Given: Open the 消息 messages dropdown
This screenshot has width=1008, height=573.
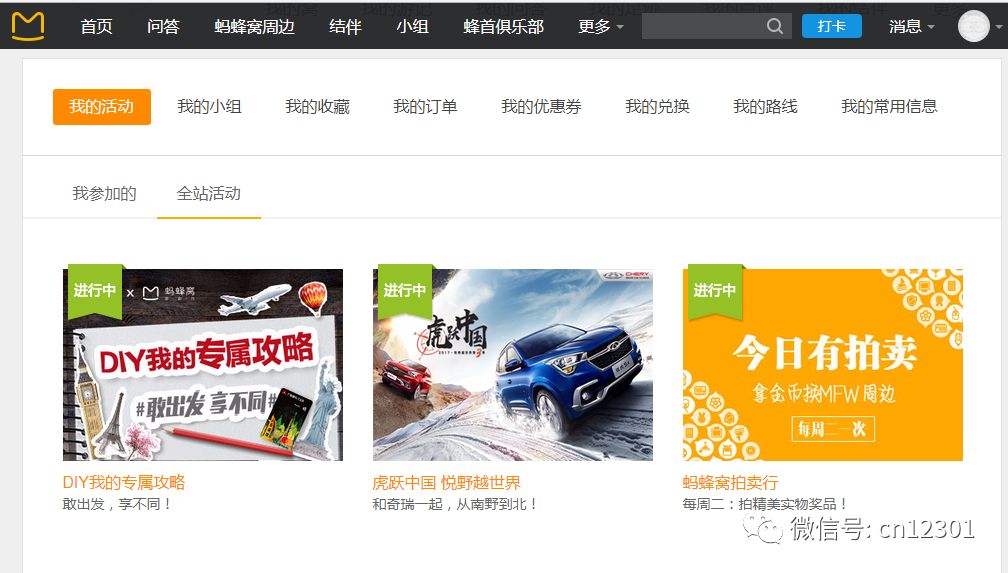Looking at the screenshot, I should coord(911,26).
